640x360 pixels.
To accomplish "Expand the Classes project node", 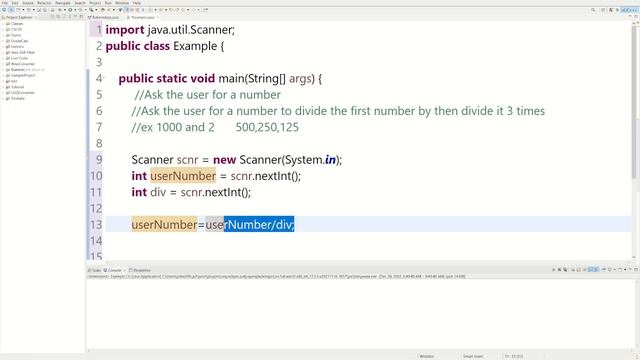I will [x=3, y=24].
